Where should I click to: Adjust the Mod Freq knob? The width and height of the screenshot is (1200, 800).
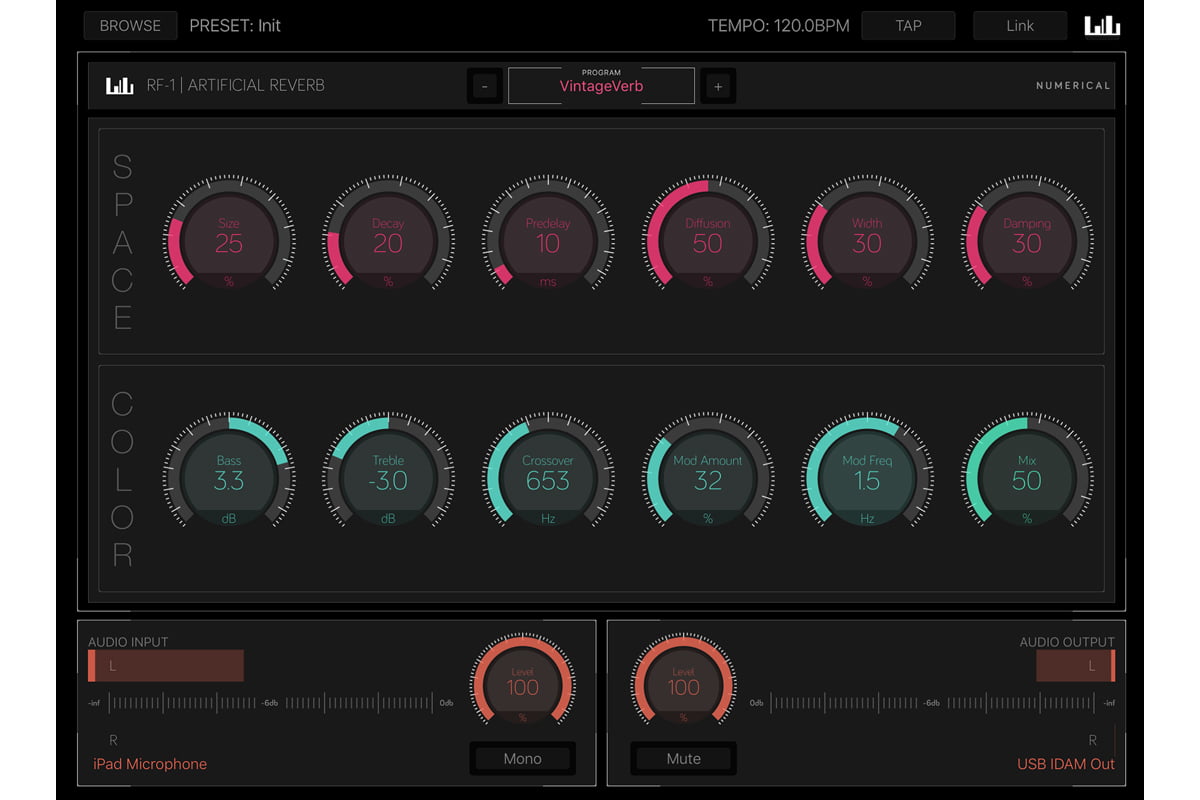(867, 473)
